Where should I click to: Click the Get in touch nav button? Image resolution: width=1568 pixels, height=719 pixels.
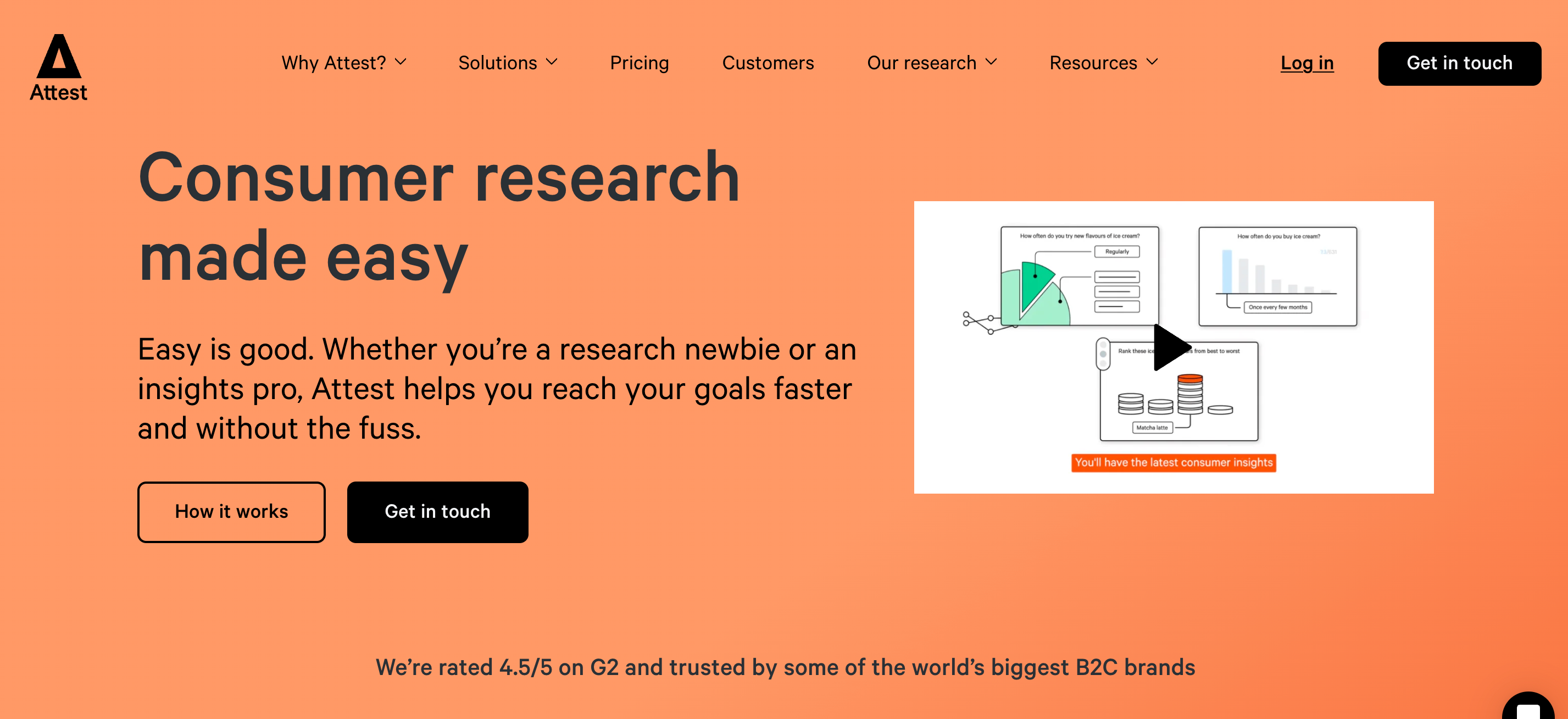[1459, 62]
